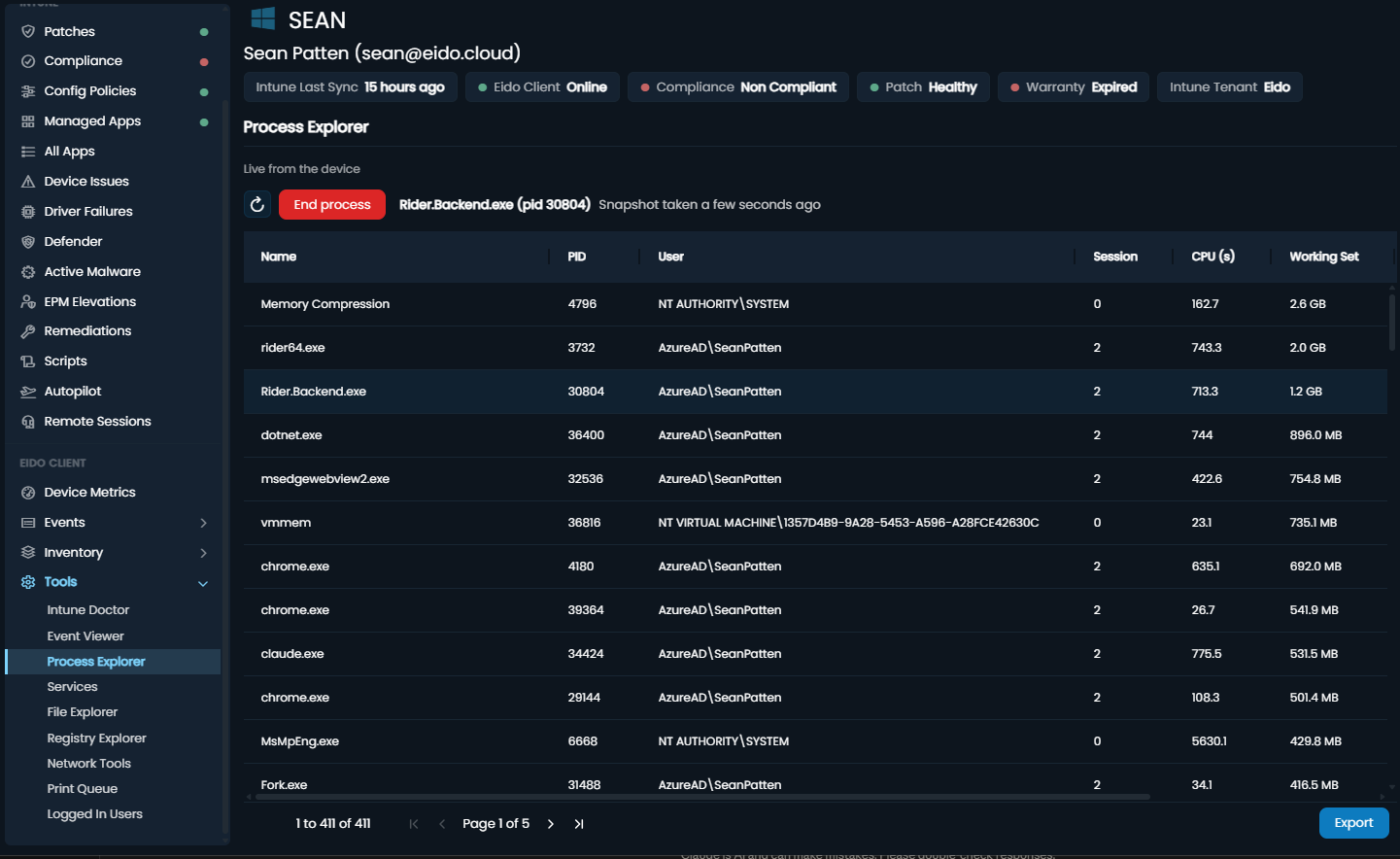Open Network Tools page
Screen dimensions: 1400x859
[89, 764]
